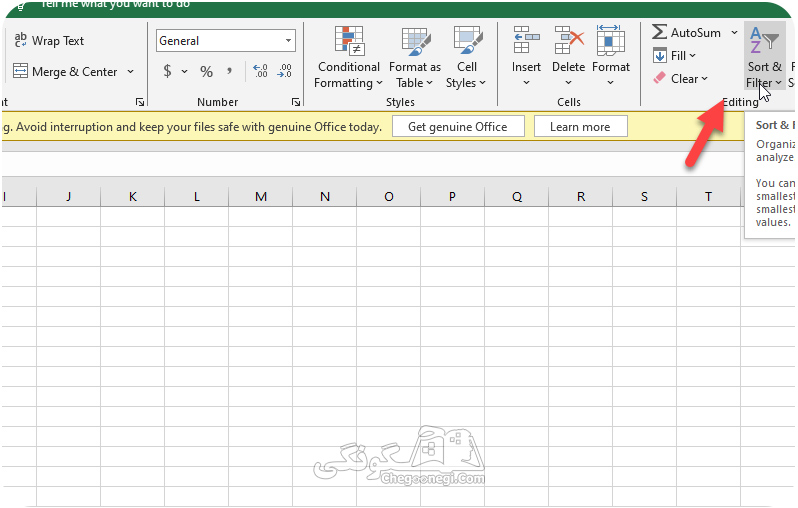
Task: Expand the AutoSum dropdown arrow
Action: (x=734, y=33)
